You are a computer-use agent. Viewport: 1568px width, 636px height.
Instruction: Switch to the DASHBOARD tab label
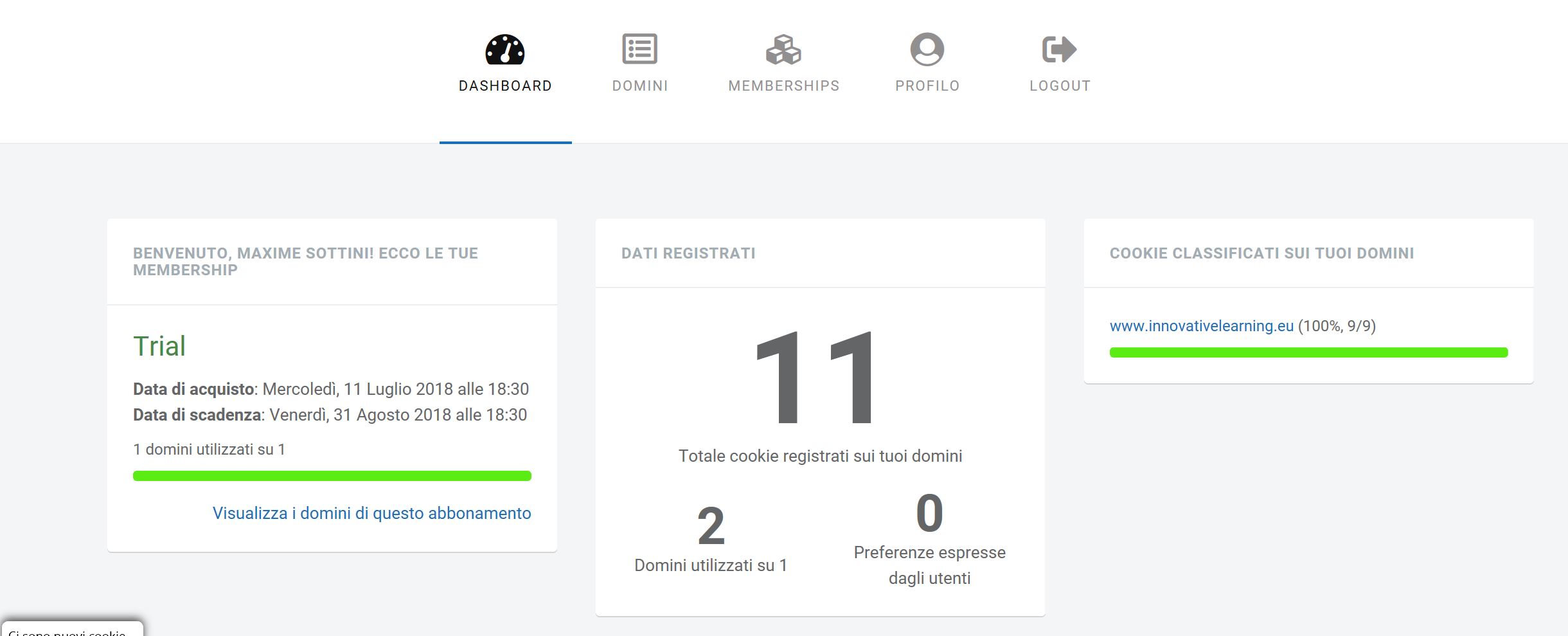[x=505, y=86]
